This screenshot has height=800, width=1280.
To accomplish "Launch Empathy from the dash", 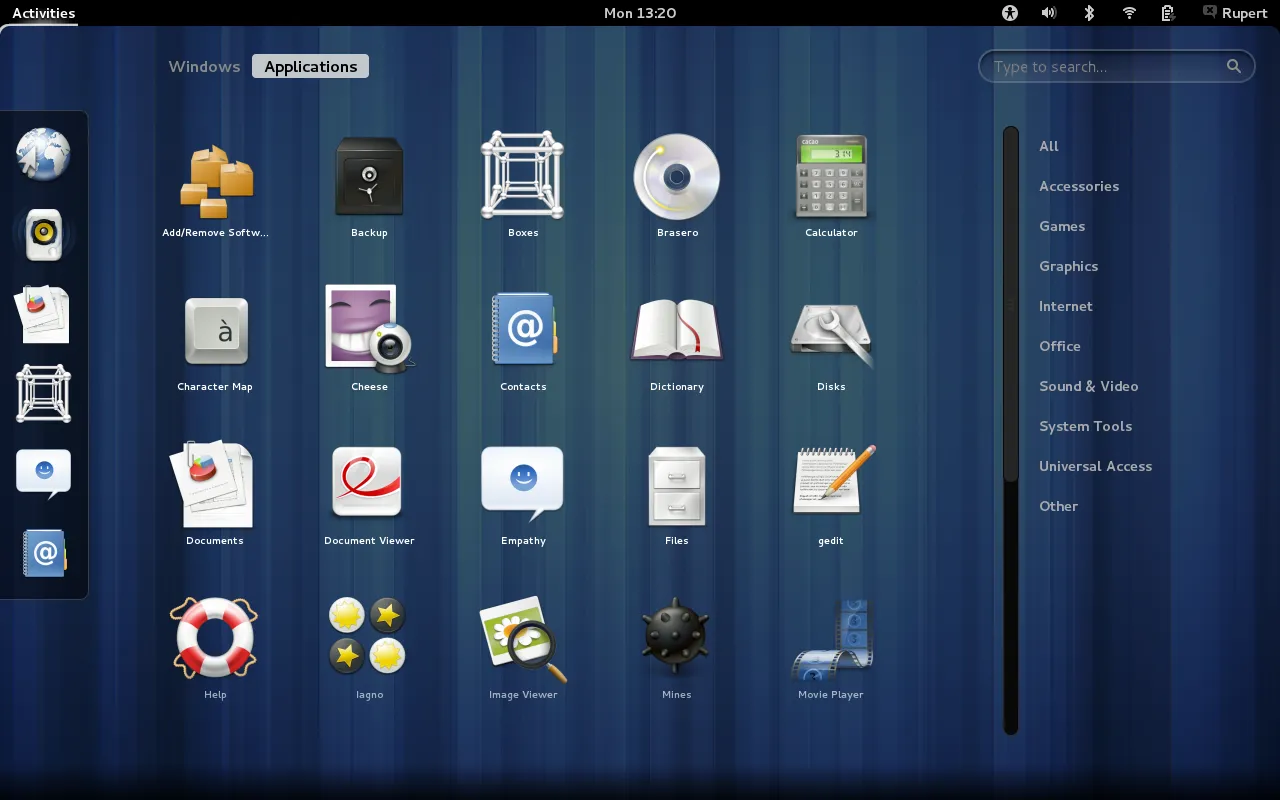I will click(42, 470).
